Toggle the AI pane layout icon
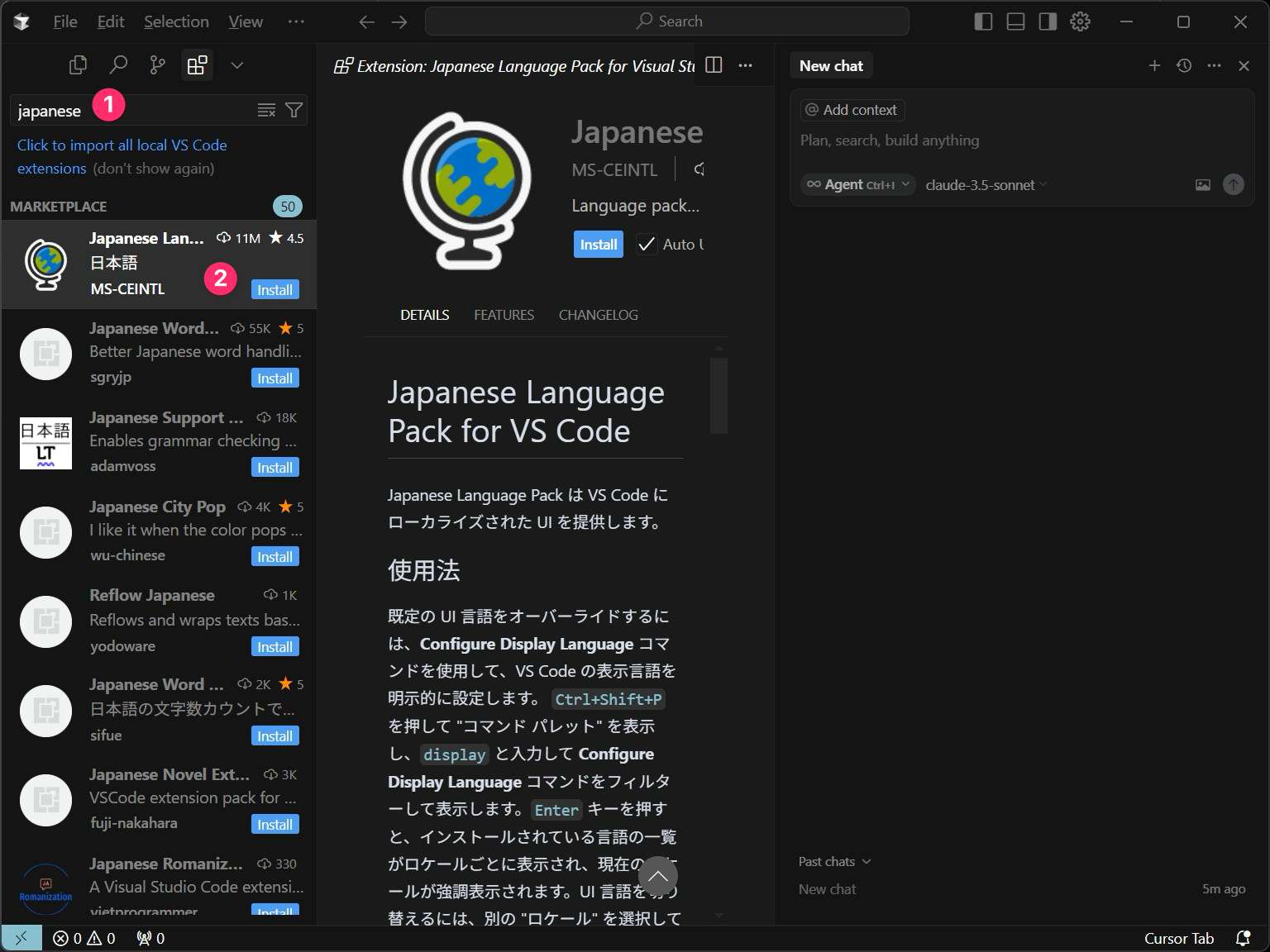This screenshot has height=952, width=1270. pyautogui.click(x=1048, y=21)
